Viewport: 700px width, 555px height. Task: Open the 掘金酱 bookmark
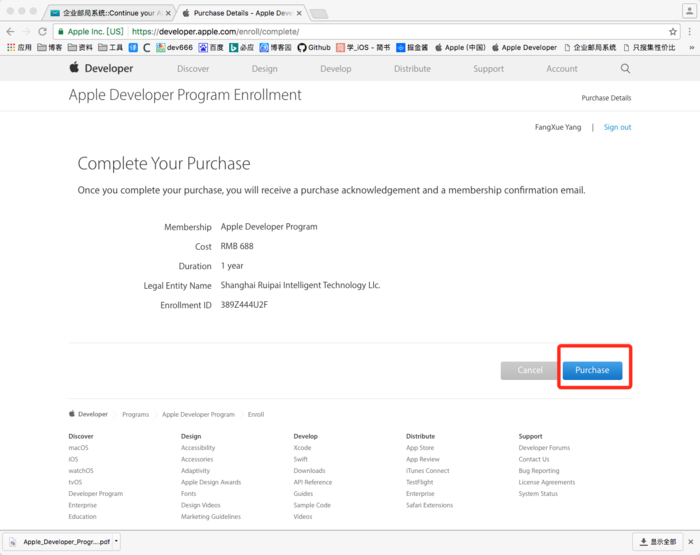click(412, 47)
